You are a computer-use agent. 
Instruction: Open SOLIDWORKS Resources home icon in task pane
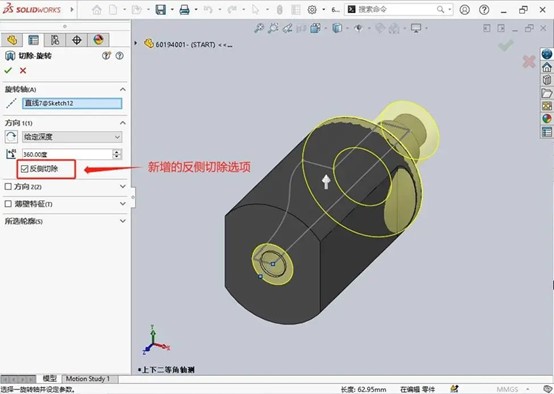(x=547, y=67)
